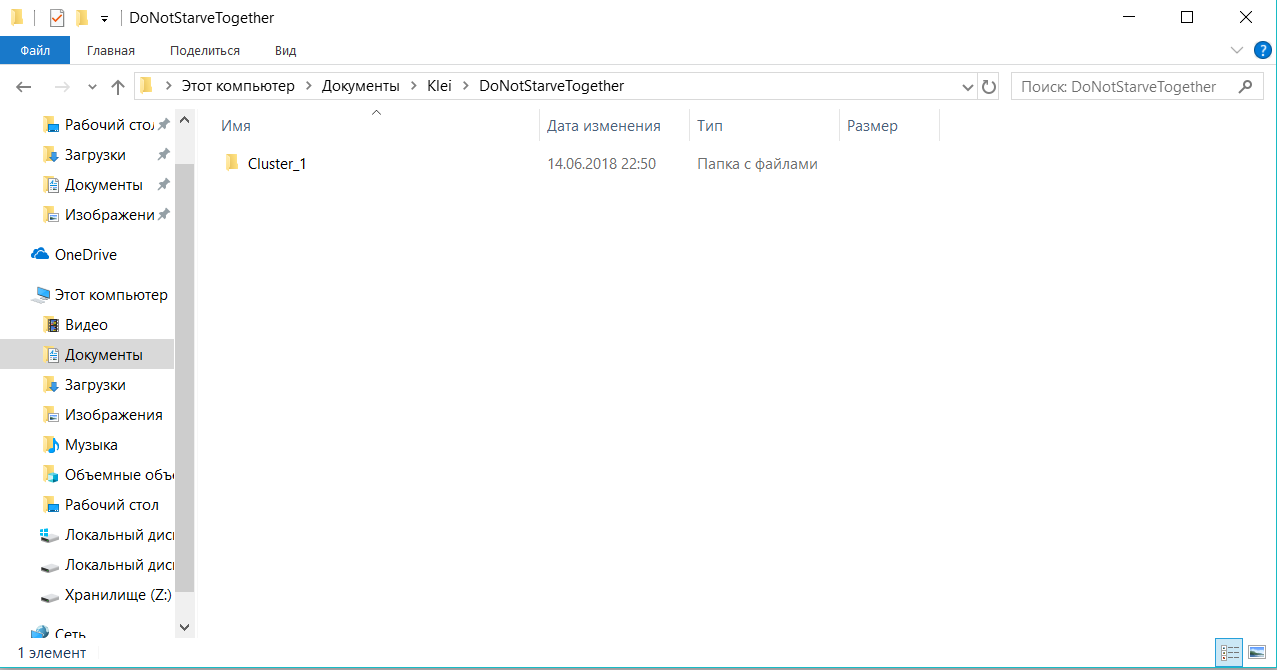Click the Папка с файлами type cell
The height and width of the screenshot is (670, 1277).
tap(757, 163)
